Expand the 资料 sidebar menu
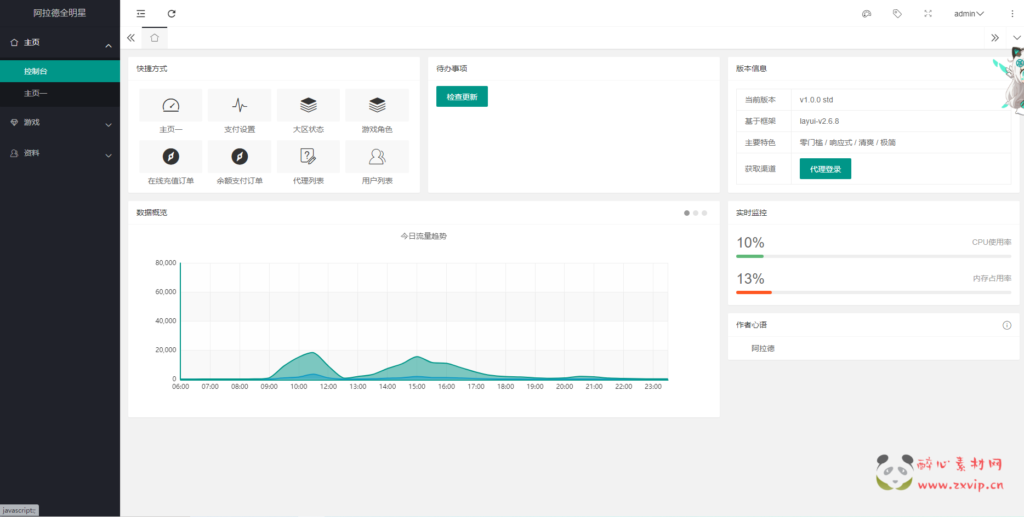 60,154
